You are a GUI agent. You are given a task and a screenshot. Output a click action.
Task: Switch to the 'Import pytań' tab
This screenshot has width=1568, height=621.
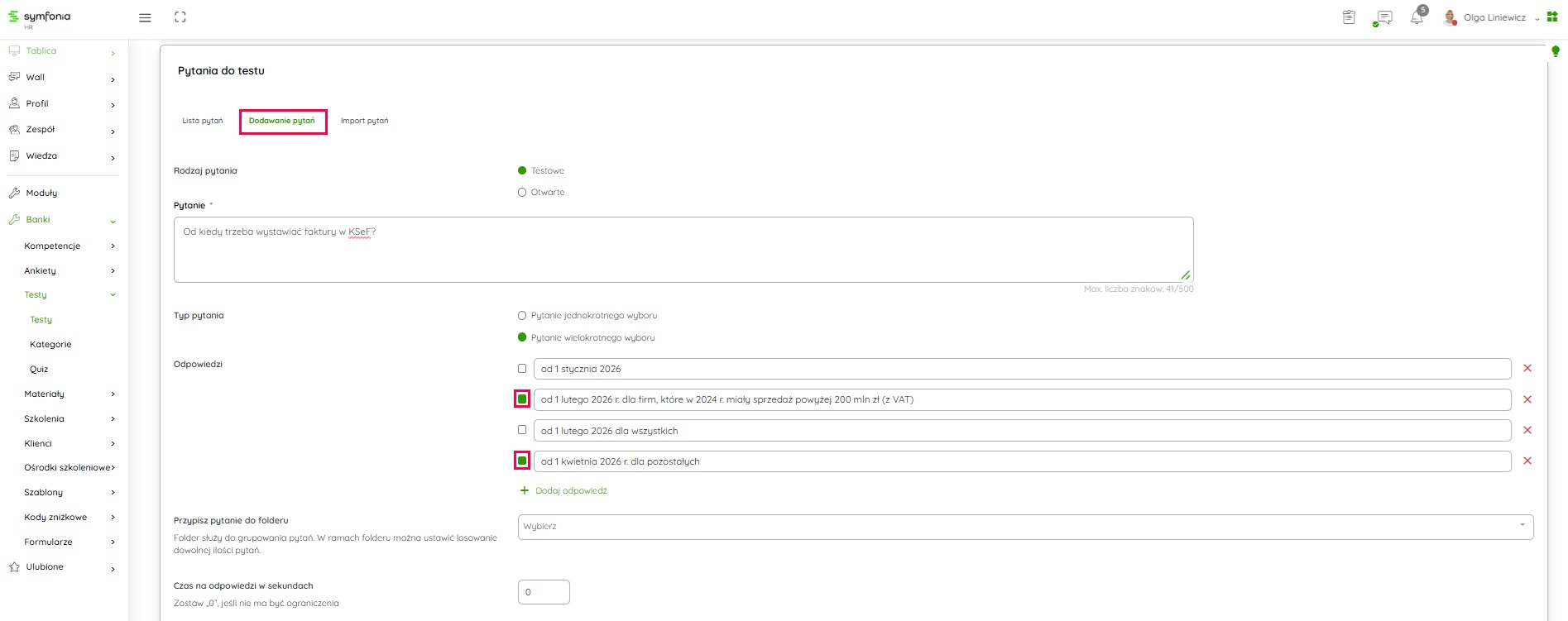coord(364,121)
